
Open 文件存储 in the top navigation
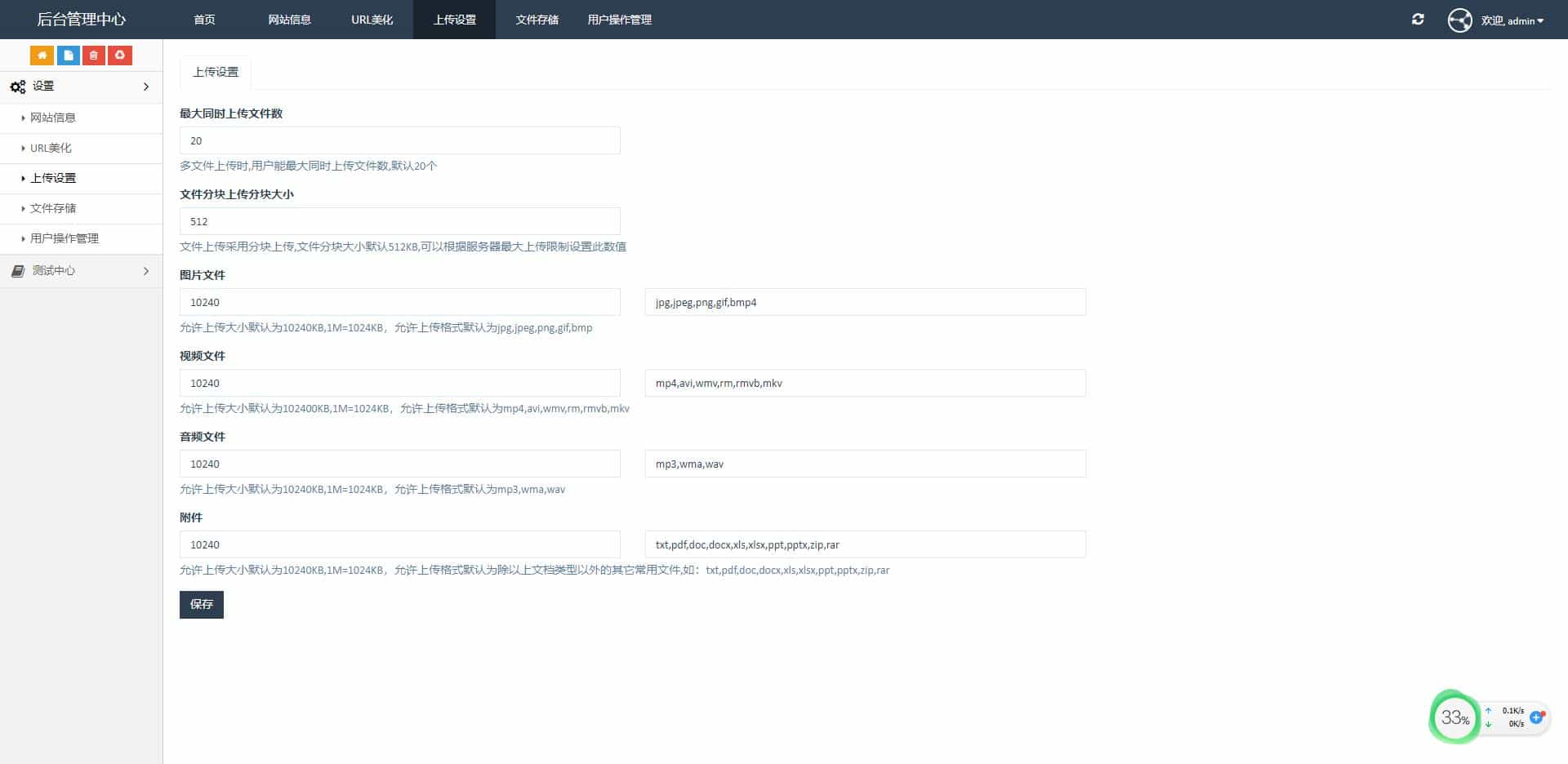pos(537,20)
